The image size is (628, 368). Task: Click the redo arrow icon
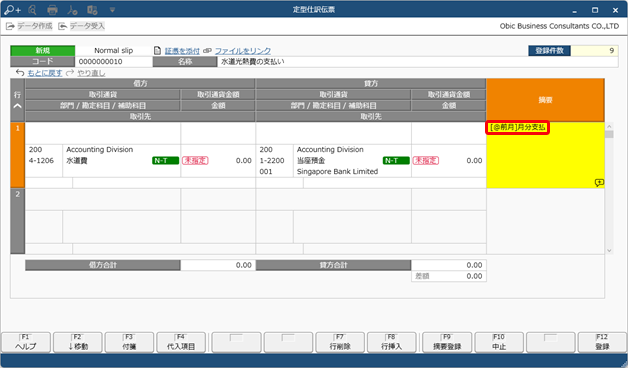[x=70, y=72]
